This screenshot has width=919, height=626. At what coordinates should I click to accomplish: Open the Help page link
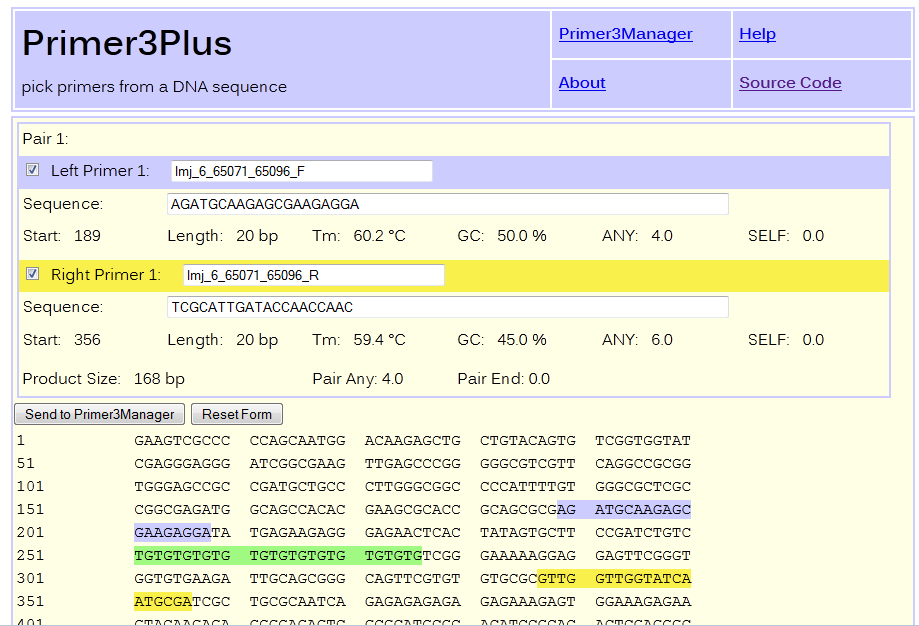(757, 34)
